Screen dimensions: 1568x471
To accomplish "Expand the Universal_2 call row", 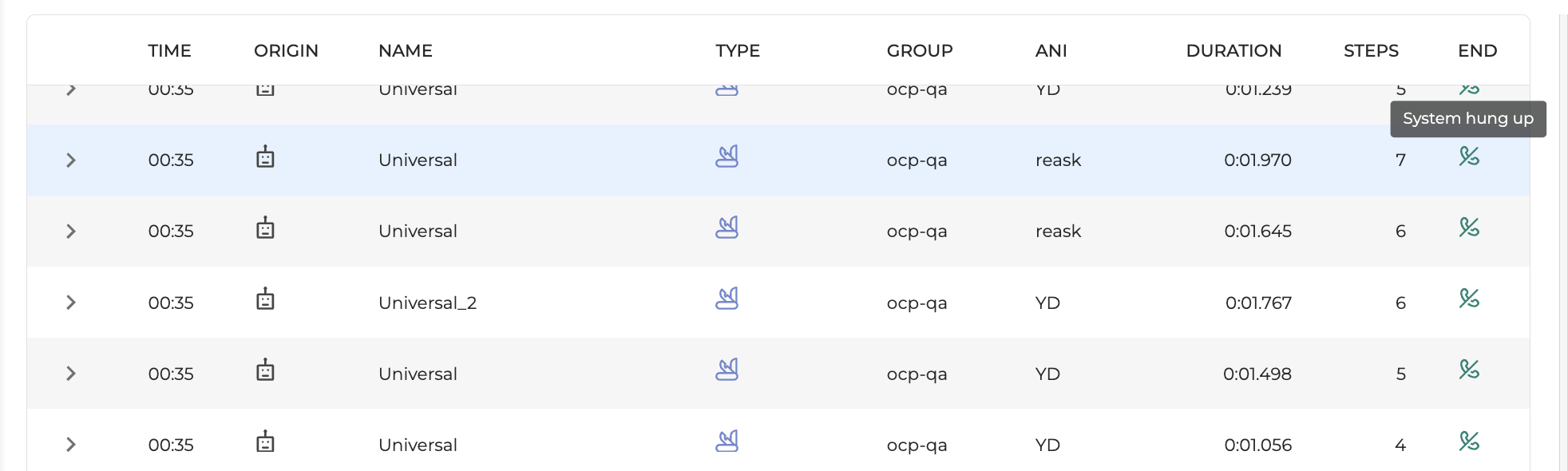I will click(x=71, y=303).
